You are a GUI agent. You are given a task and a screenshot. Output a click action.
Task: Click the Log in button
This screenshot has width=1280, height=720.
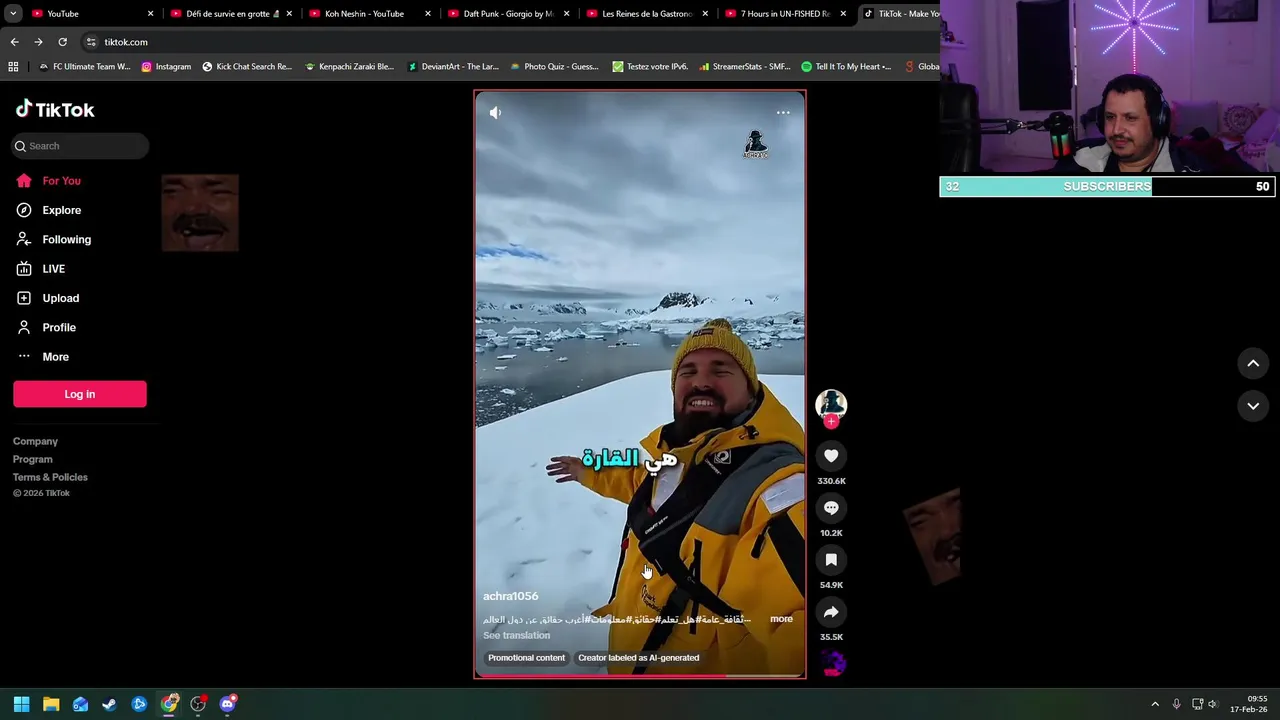coord(80,394)
